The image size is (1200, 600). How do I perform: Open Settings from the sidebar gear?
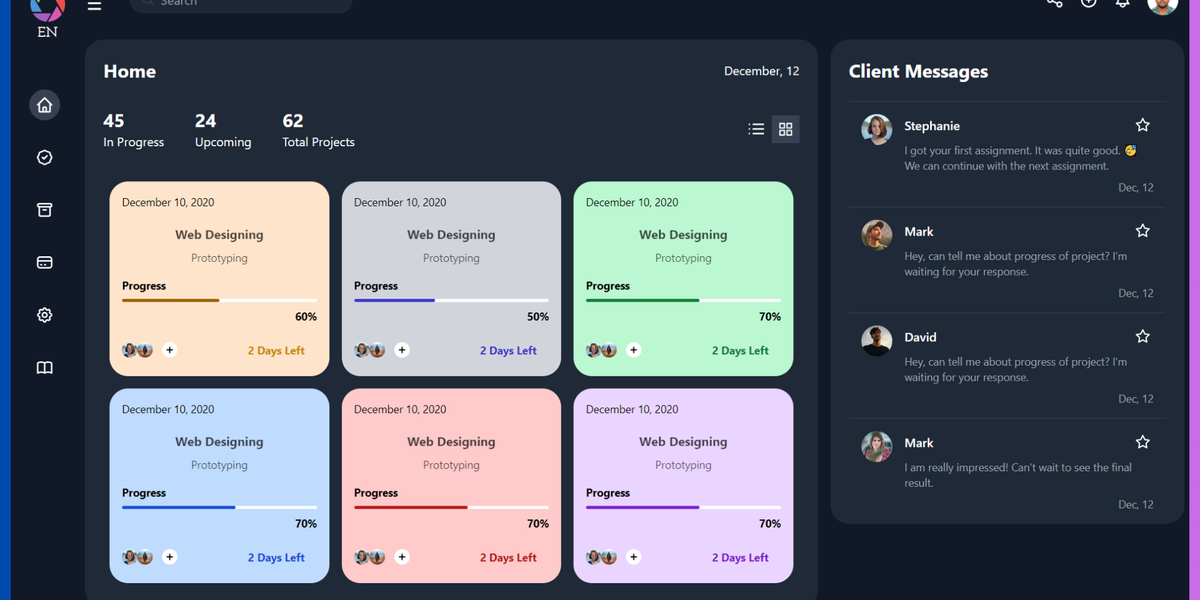coord(44,314)
